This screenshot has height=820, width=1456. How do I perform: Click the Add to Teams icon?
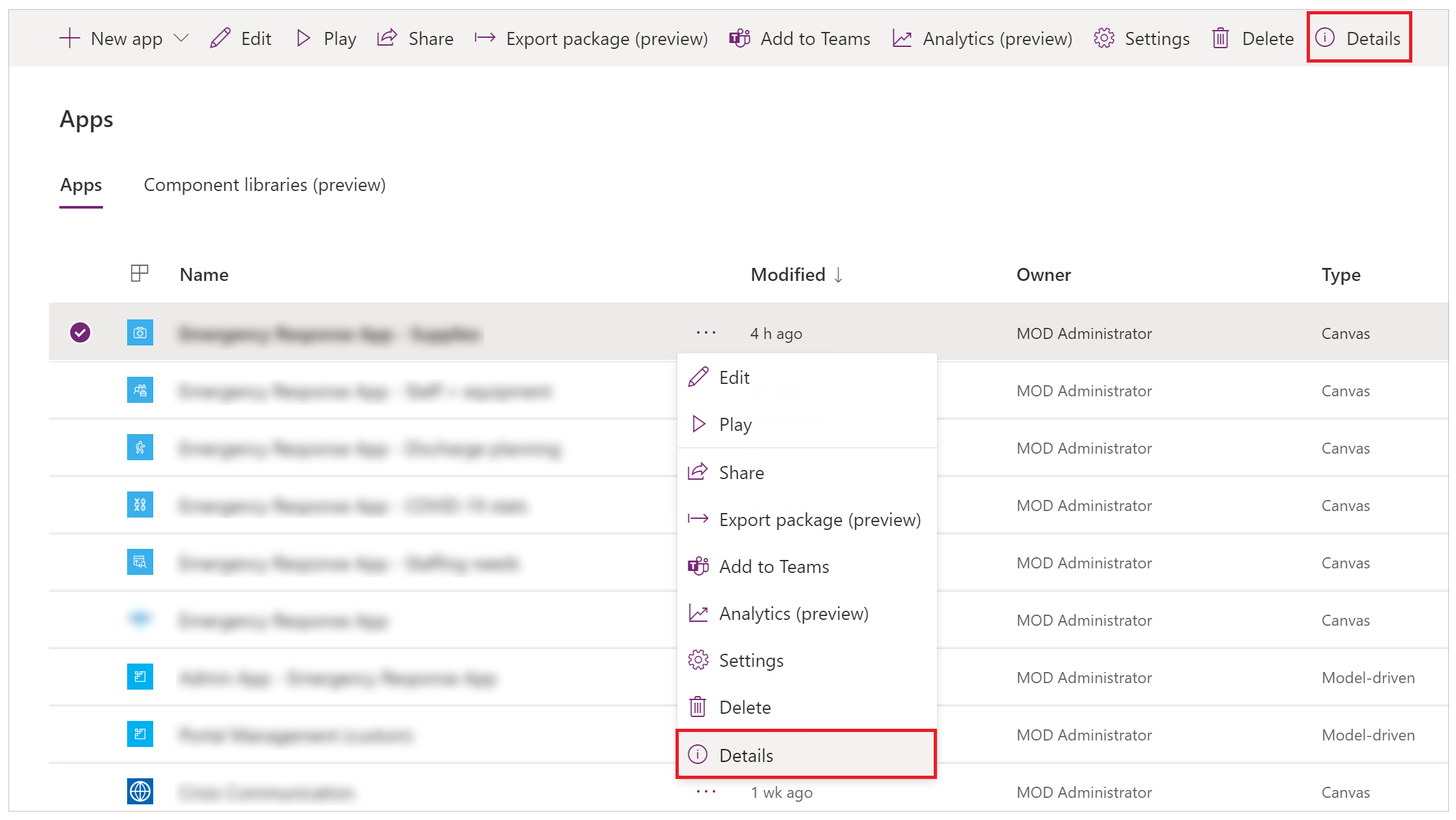pyautogui.click(x=697, y=566)
